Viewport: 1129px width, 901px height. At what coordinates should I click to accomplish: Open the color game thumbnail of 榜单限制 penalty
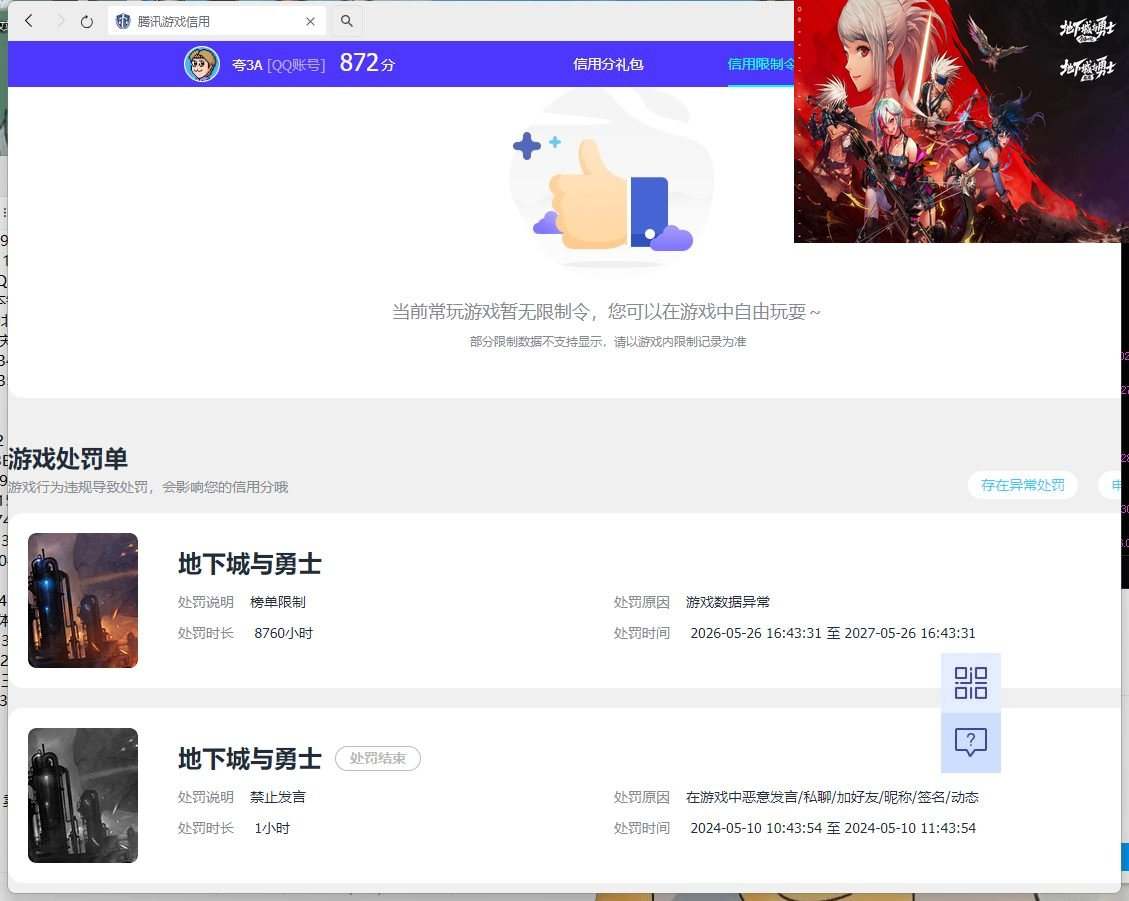(x=83, y=600)
